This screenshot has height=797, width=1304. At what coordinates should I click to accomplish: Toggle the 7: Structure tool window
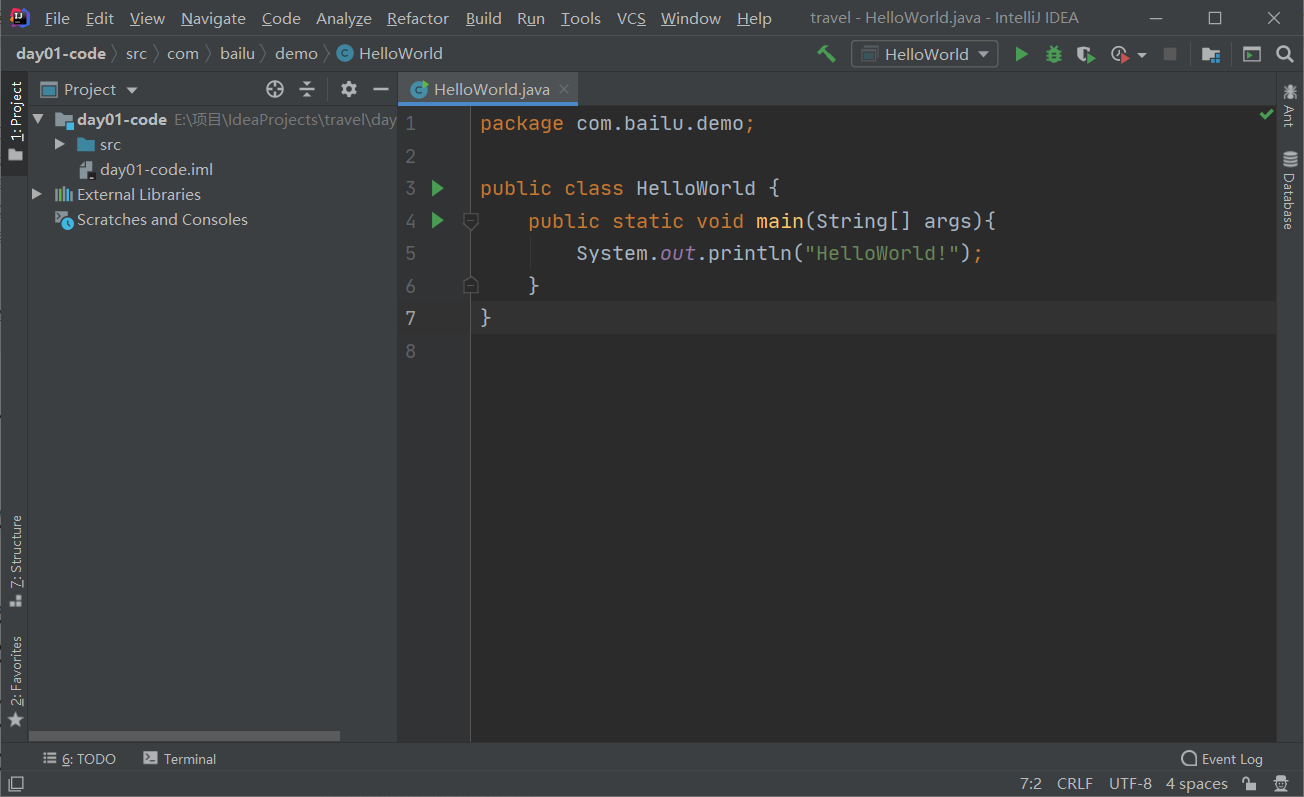click(x=15, y=561)
